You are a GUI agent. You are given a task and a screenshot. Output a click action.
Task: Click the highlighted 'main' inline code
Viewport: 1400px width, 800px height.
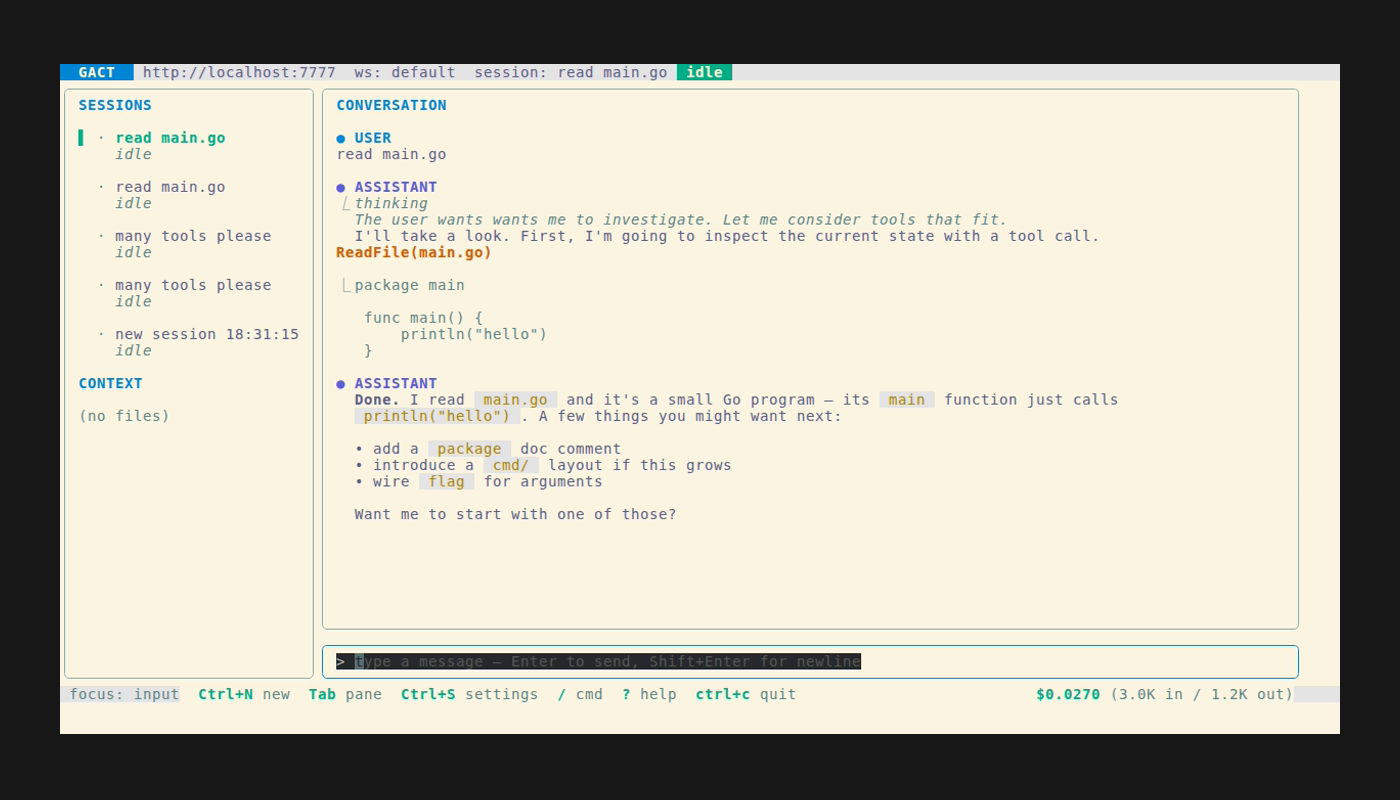[x=907, y=399]
